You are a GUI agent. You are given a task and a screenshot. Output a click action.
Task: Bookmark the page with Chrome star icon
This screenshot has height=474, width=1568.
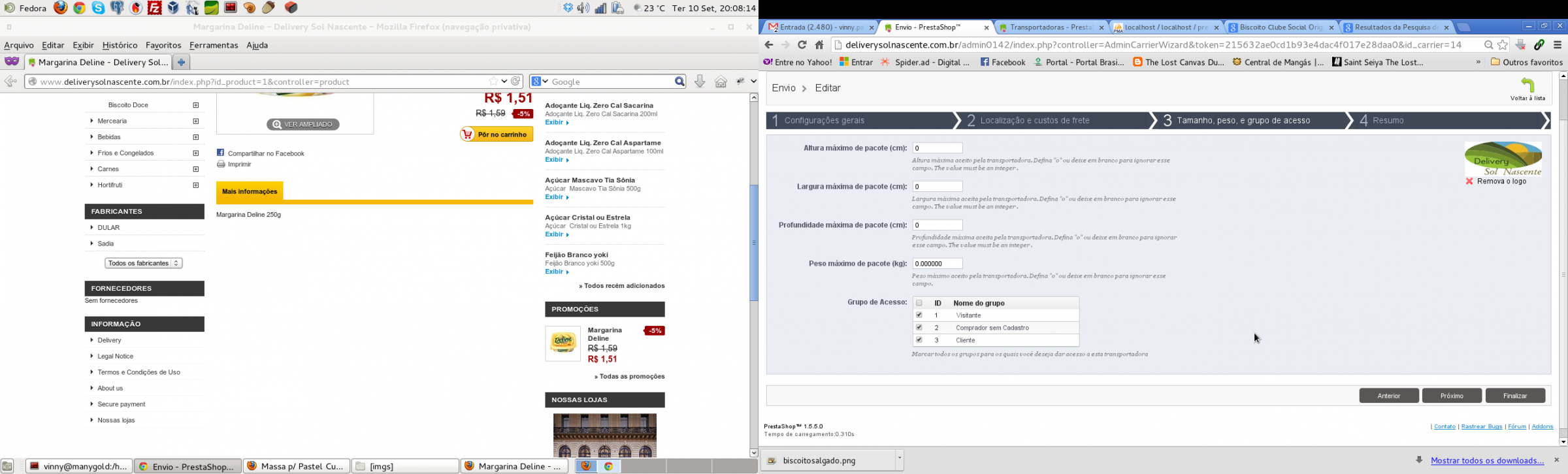(1503, 45)
